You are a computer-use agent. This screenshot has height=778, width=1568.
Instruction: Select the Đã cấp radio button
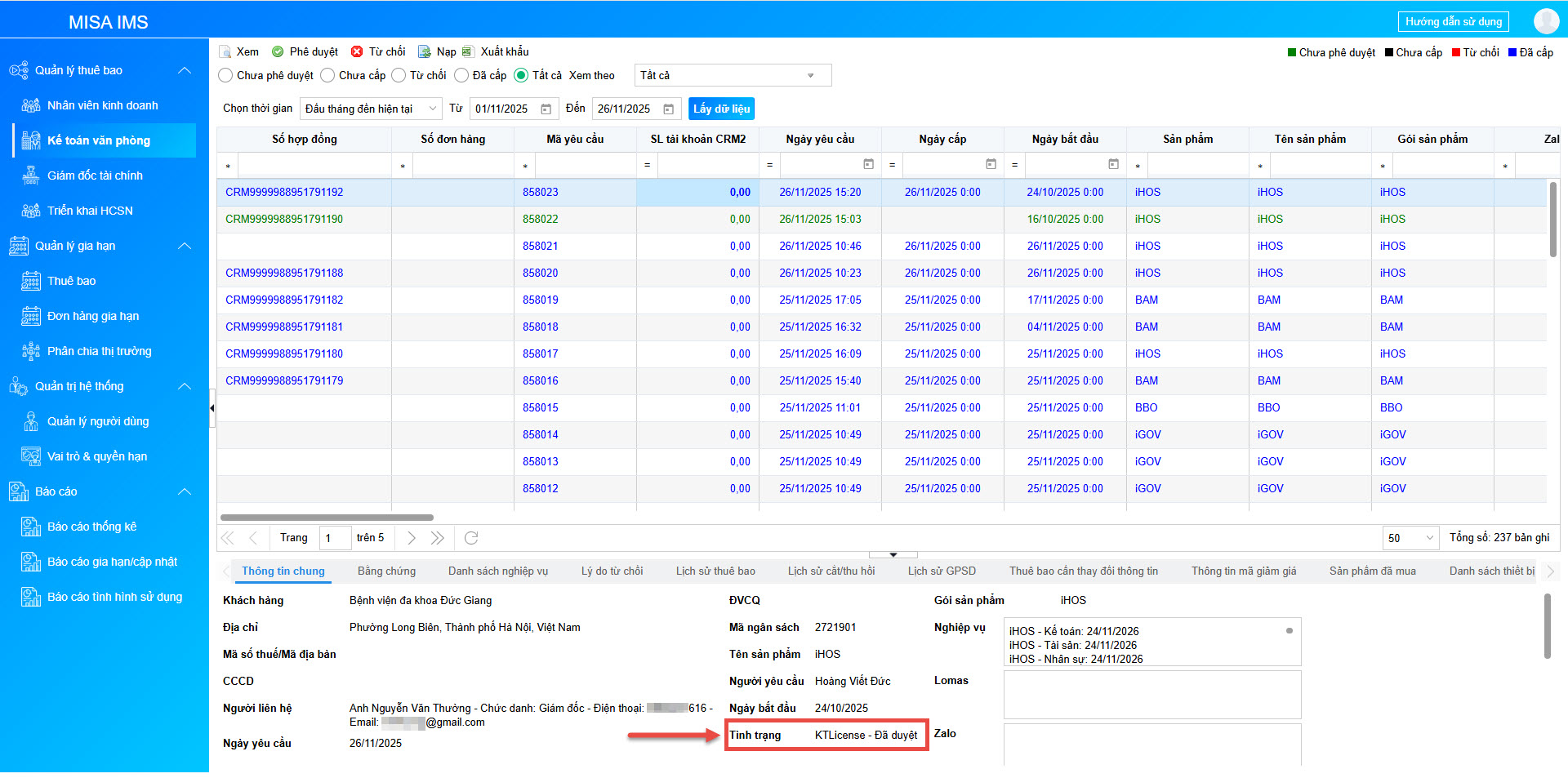pyautogui.click(x=461, y=76)
